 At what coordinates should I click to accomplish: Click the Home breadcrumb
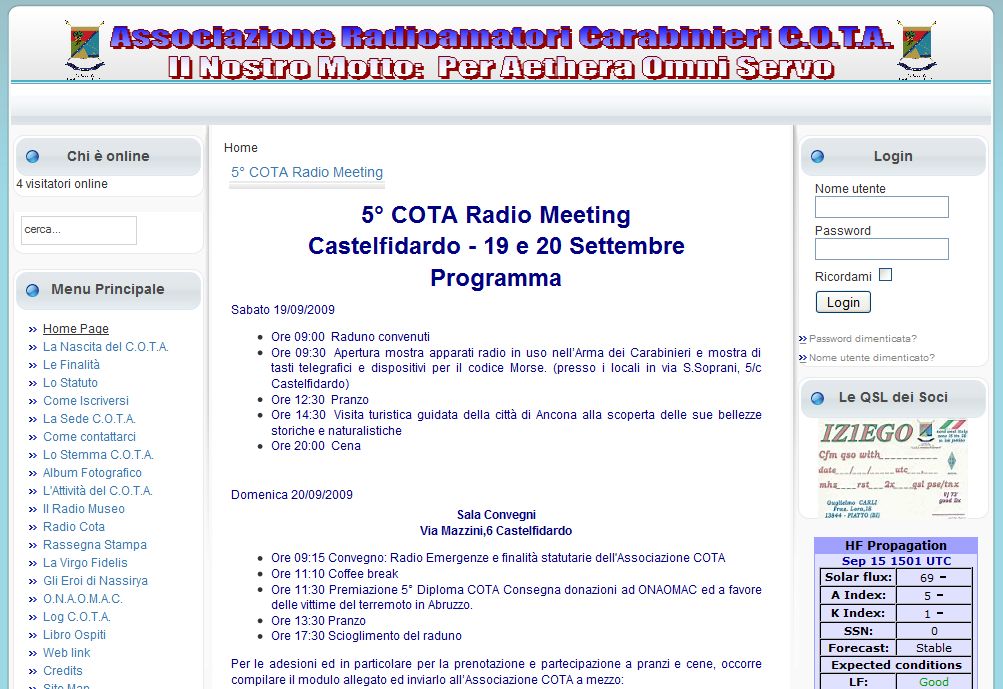241,148
